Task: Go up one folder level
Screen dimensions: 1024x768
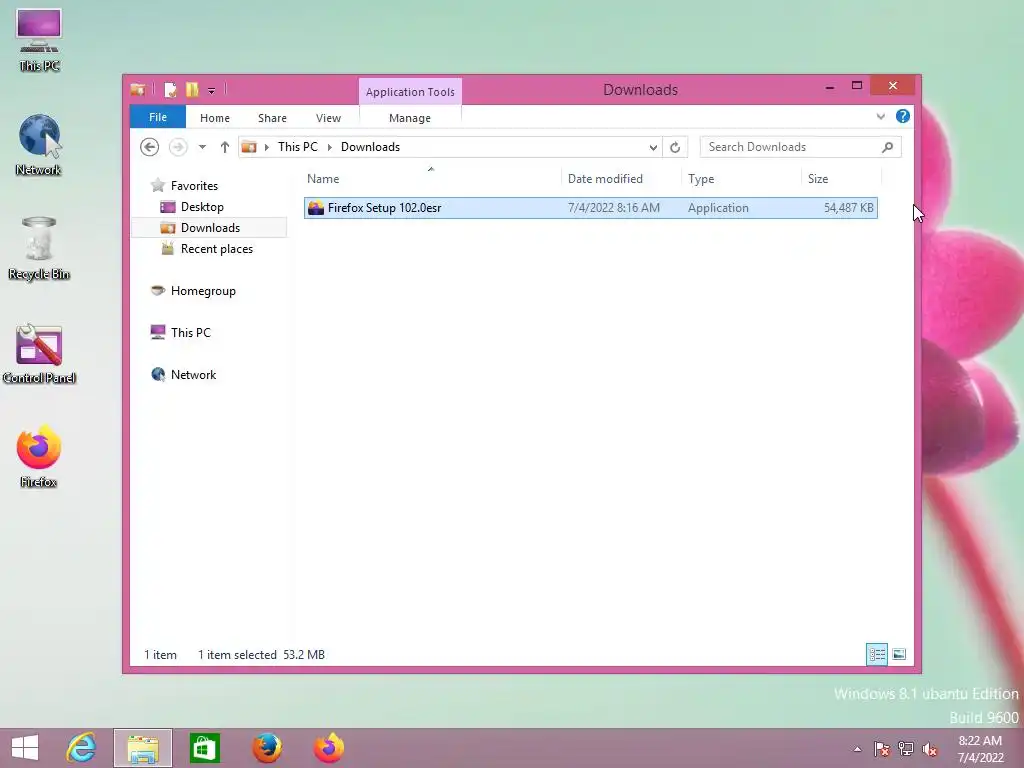Action: [x=225, y=147]
